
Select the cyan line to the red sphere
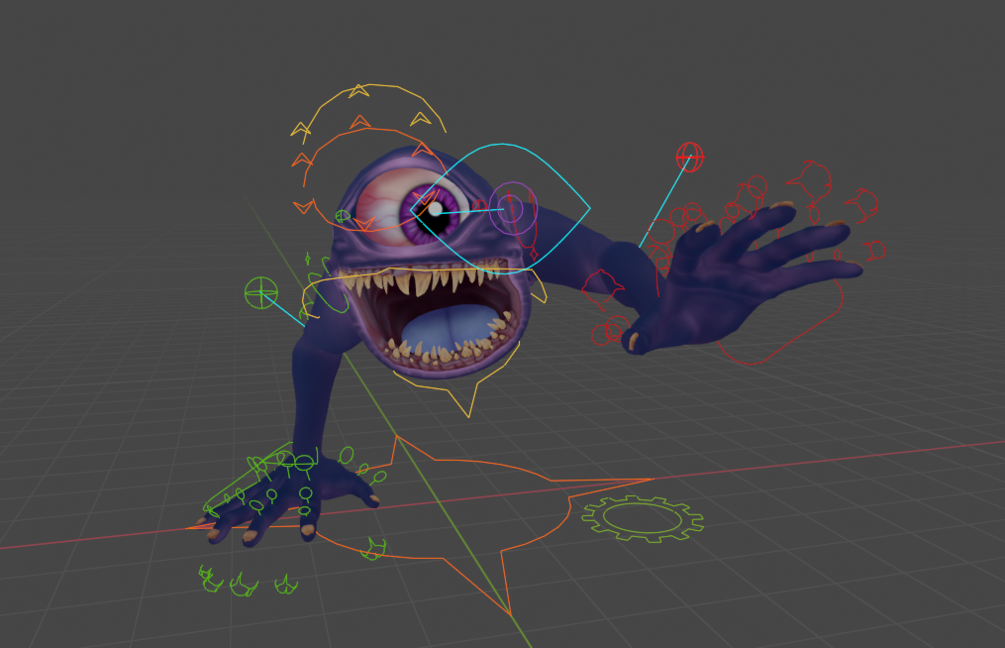coord(664,202)
